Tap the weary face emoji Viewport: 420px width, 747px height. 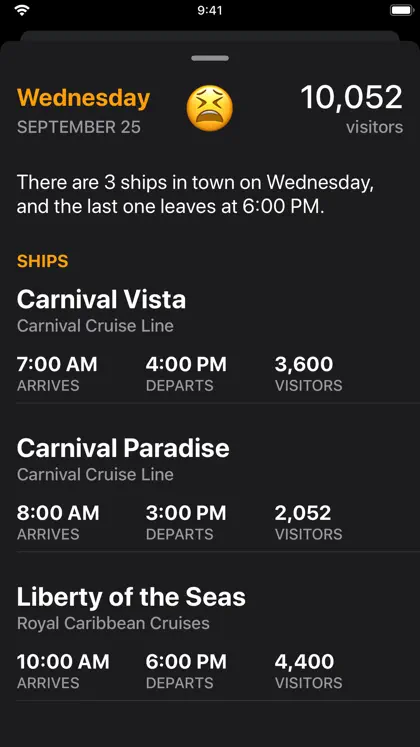pos(210,108)
